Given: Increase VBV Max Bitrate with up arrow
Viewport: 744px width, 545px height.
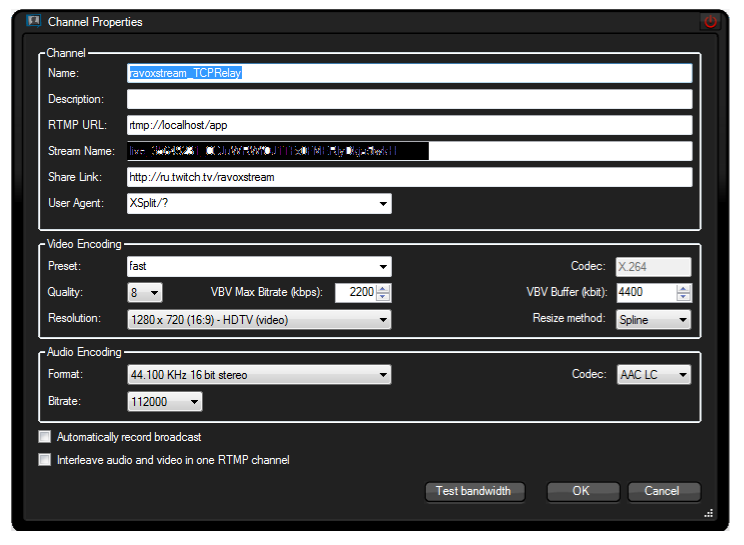Looking at the screenshot, I should click(384, 288).
